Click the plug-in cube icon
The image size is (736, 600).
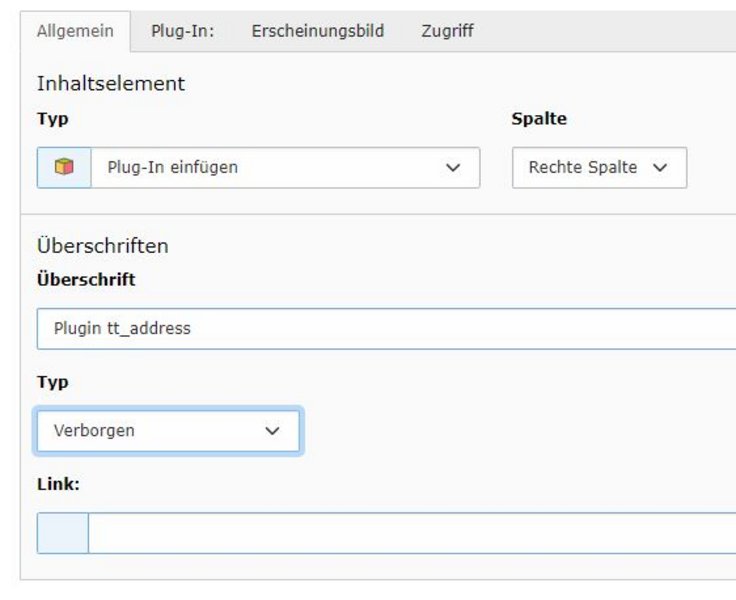point(64,168)
